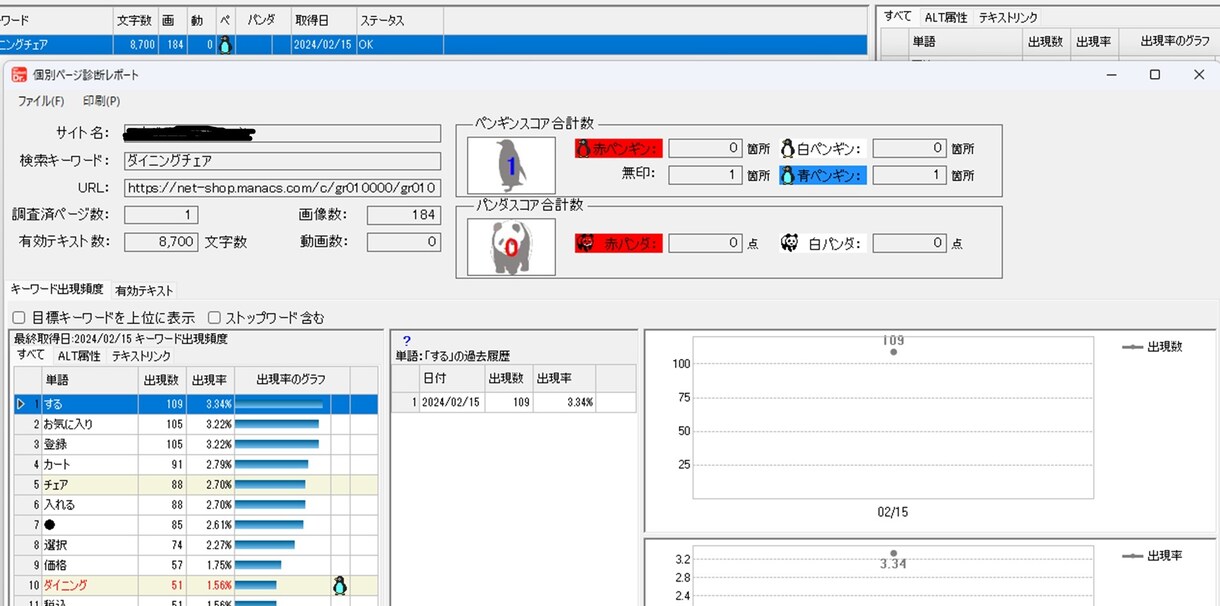Sort by 単語 column in the report's keyword table
This screenshot has height=606, width=1220.
pyautogui.click(x=88, y=380)
